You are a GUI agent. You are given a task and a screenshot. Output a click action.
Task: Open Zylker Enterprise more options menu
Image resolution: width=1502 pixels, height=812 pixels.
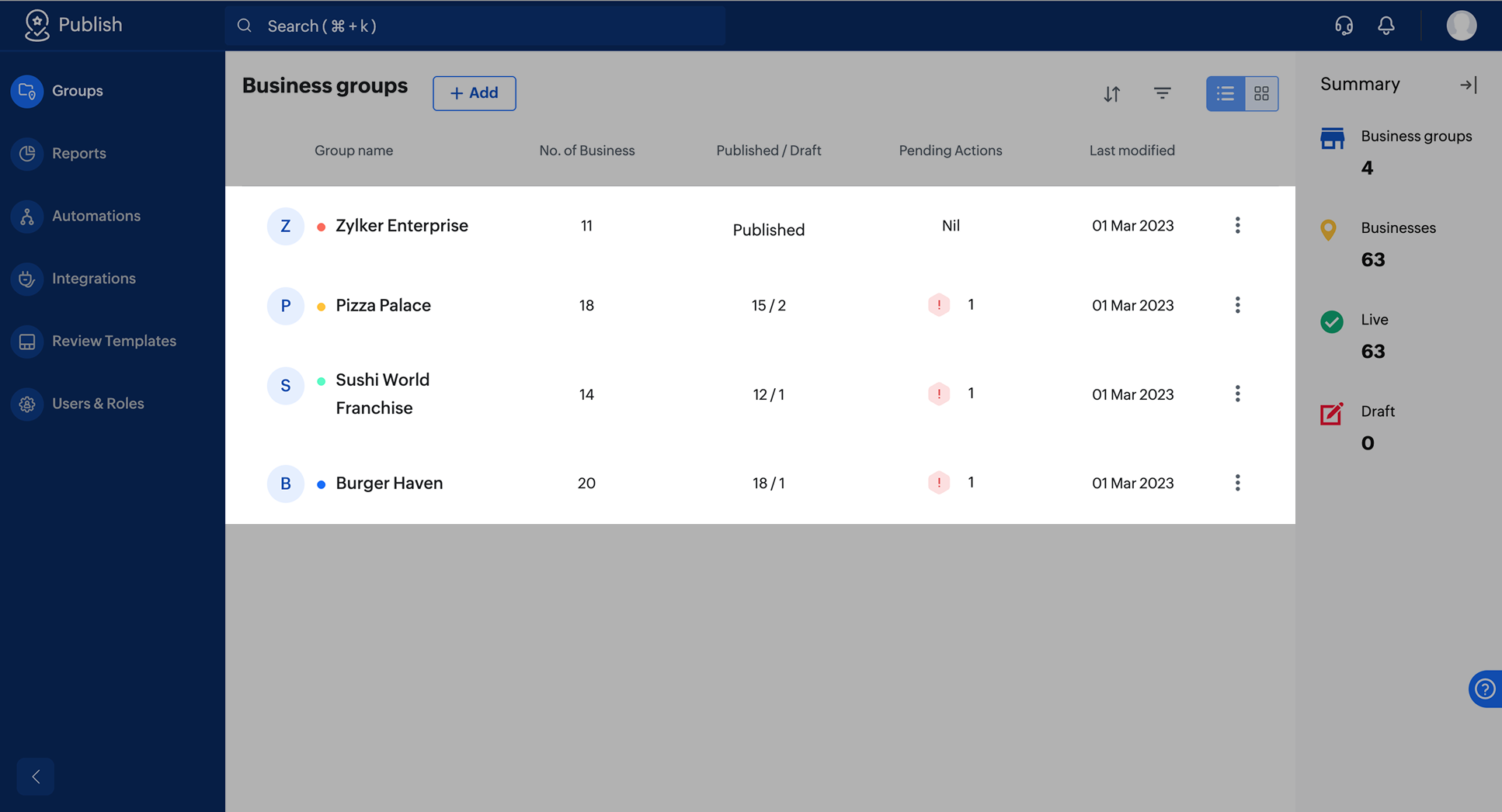click(1237, 226)
